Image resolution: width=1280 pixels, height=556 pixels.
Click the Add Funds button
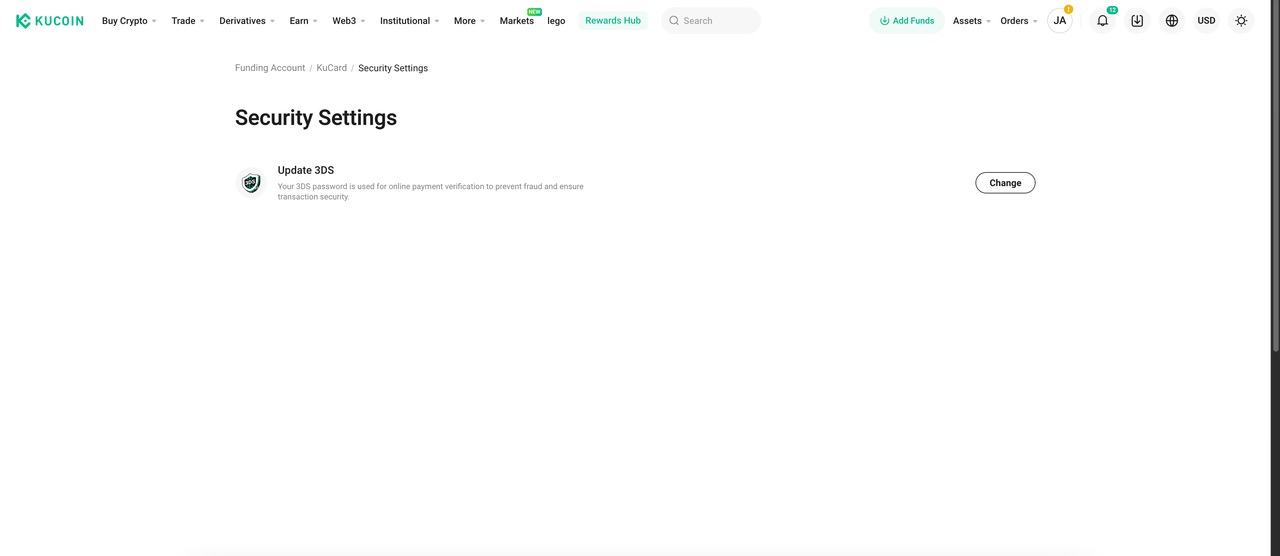[x=907, y=21]
